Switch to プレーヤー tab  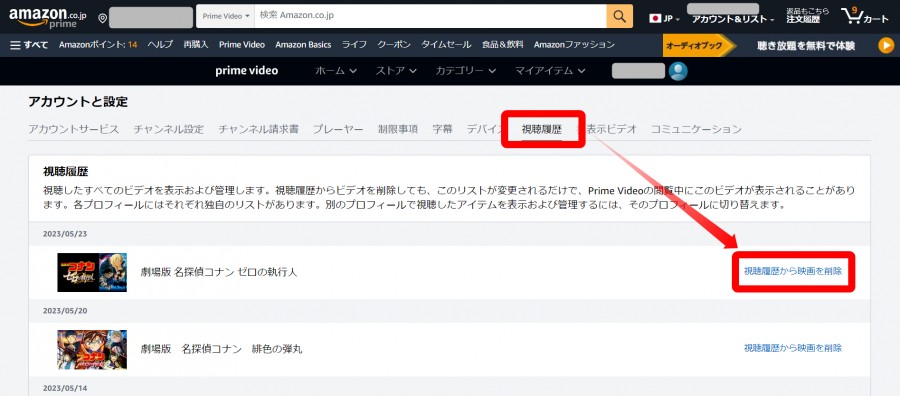click(x=338, y=129)
